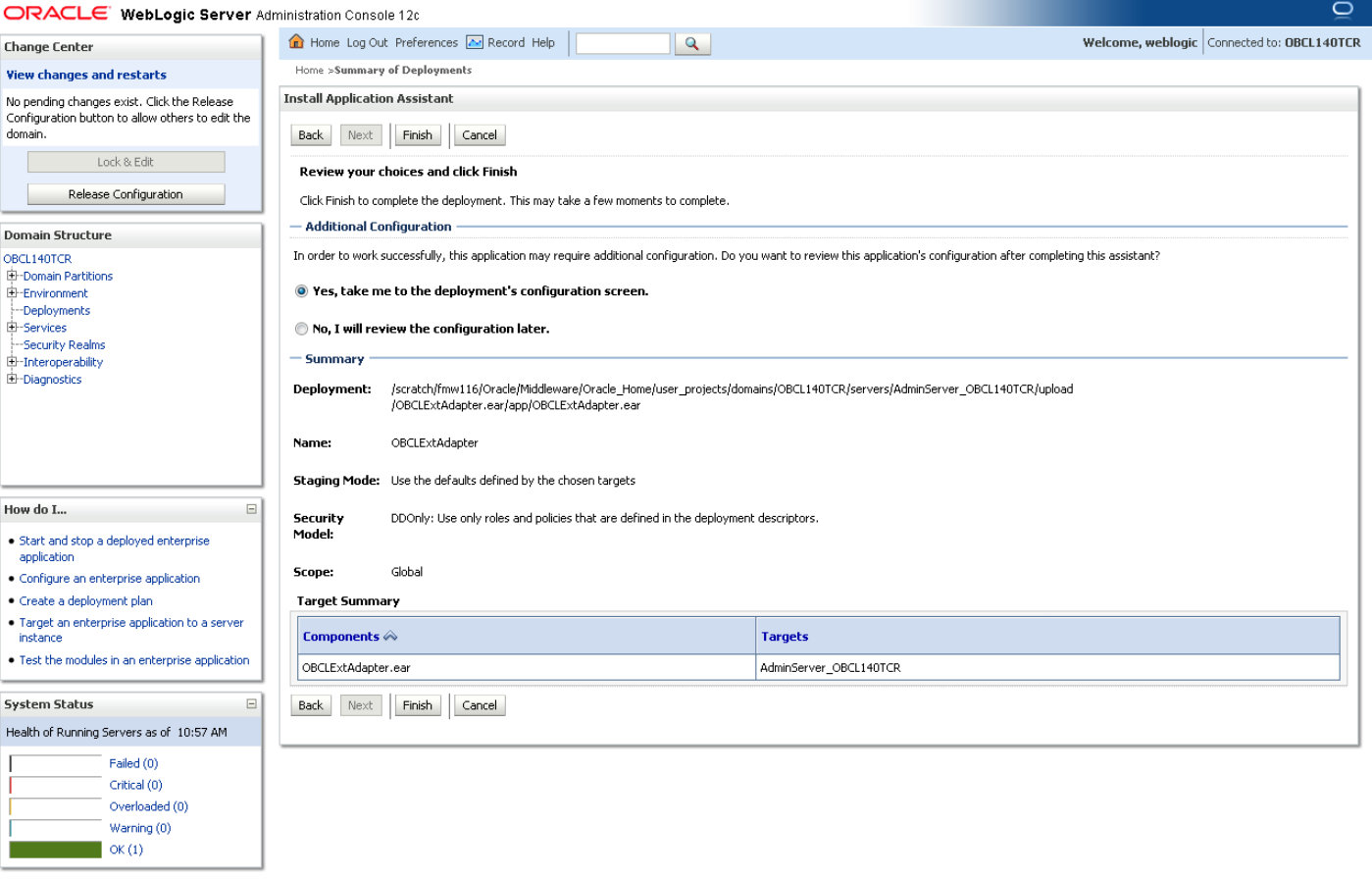Open the Create a deployment plan link

[85, 599]
